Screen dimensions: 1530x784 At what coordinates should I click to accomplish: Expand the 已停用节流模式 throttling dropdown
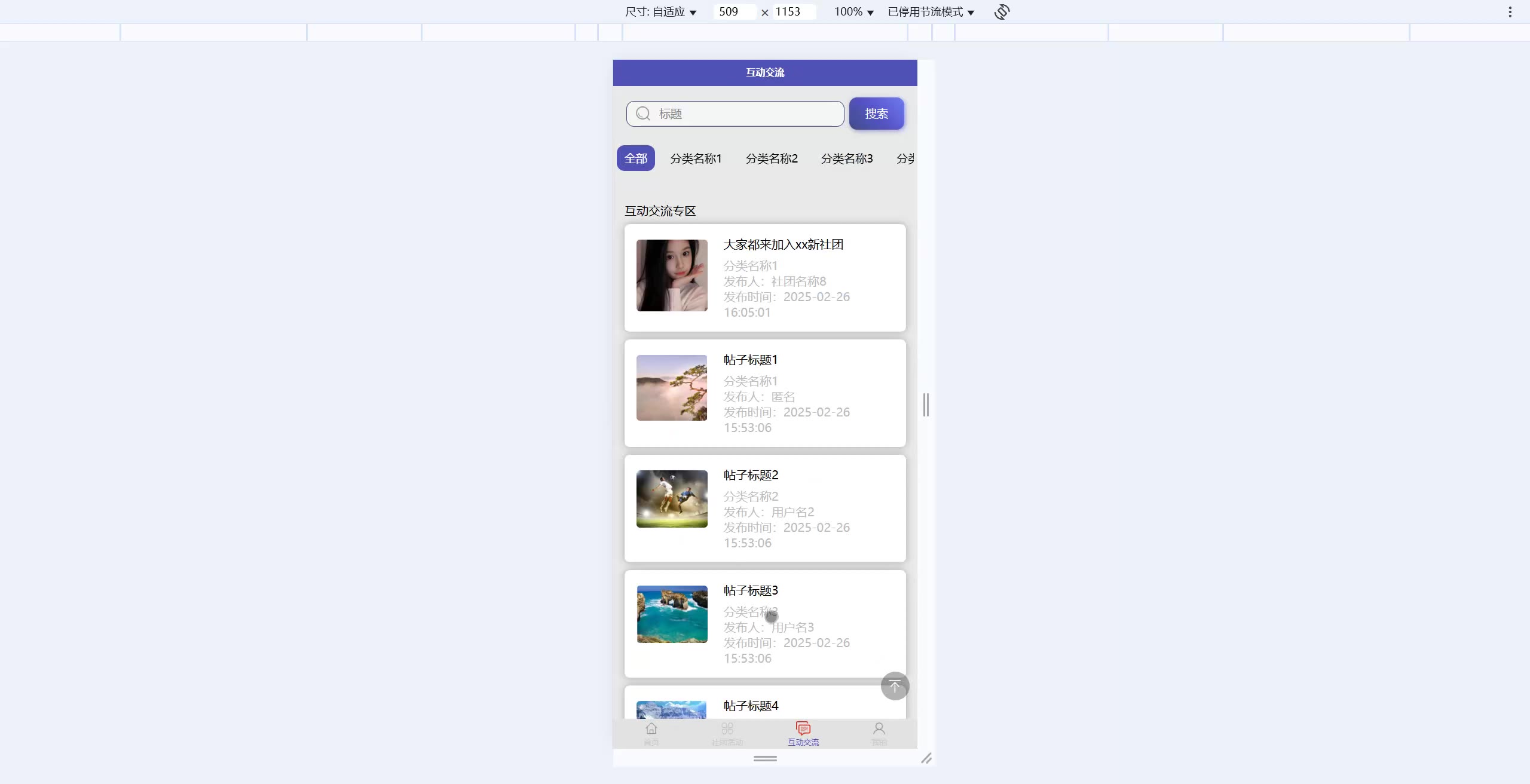tap(931, 12)
